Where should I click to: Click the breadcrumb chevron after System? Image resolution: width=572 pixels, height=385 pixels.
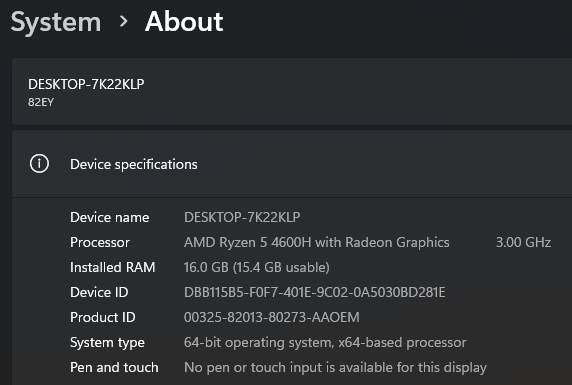coord(124,22)
